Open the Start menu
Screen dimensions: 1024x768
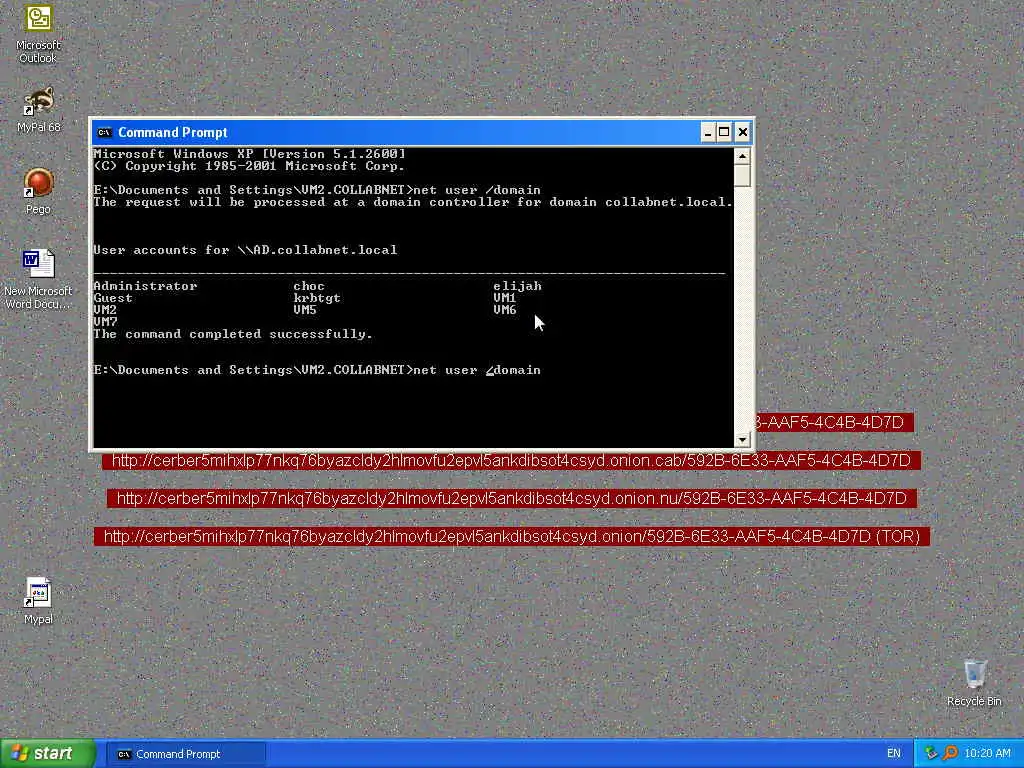(x=47, y=754)
